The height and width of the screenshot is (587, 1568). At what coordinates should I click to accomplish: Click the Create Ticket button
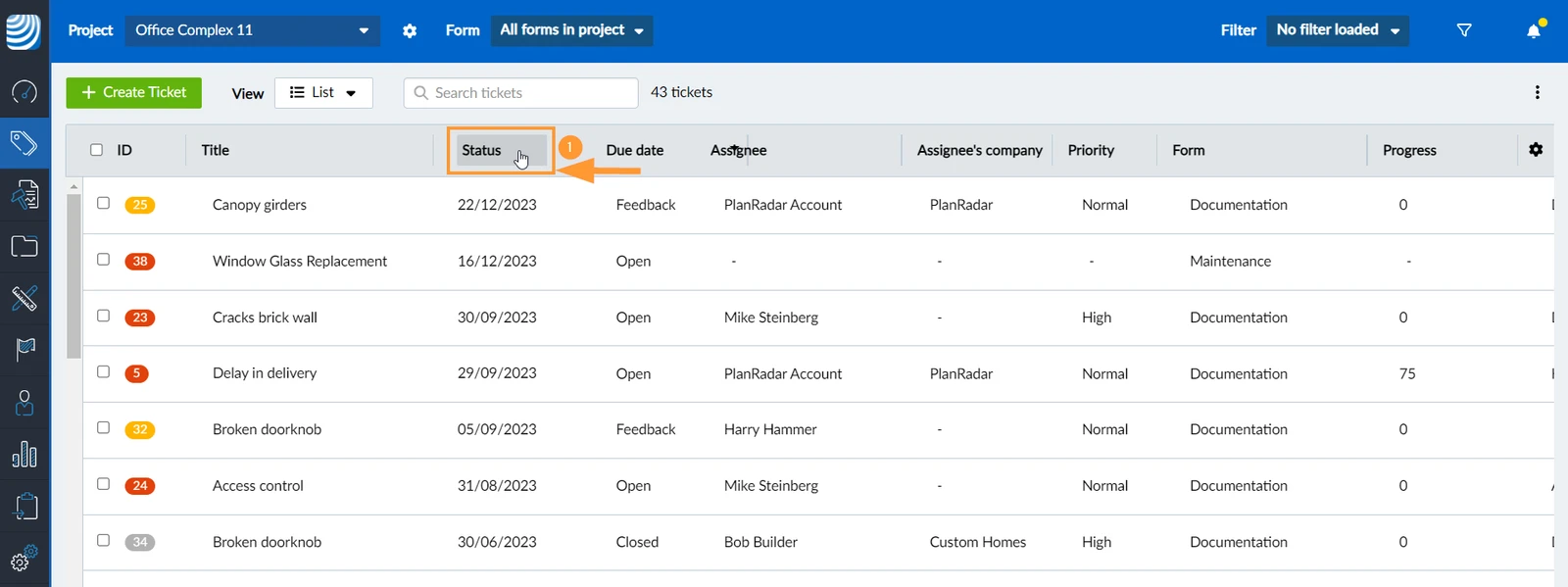coord(133,92)
